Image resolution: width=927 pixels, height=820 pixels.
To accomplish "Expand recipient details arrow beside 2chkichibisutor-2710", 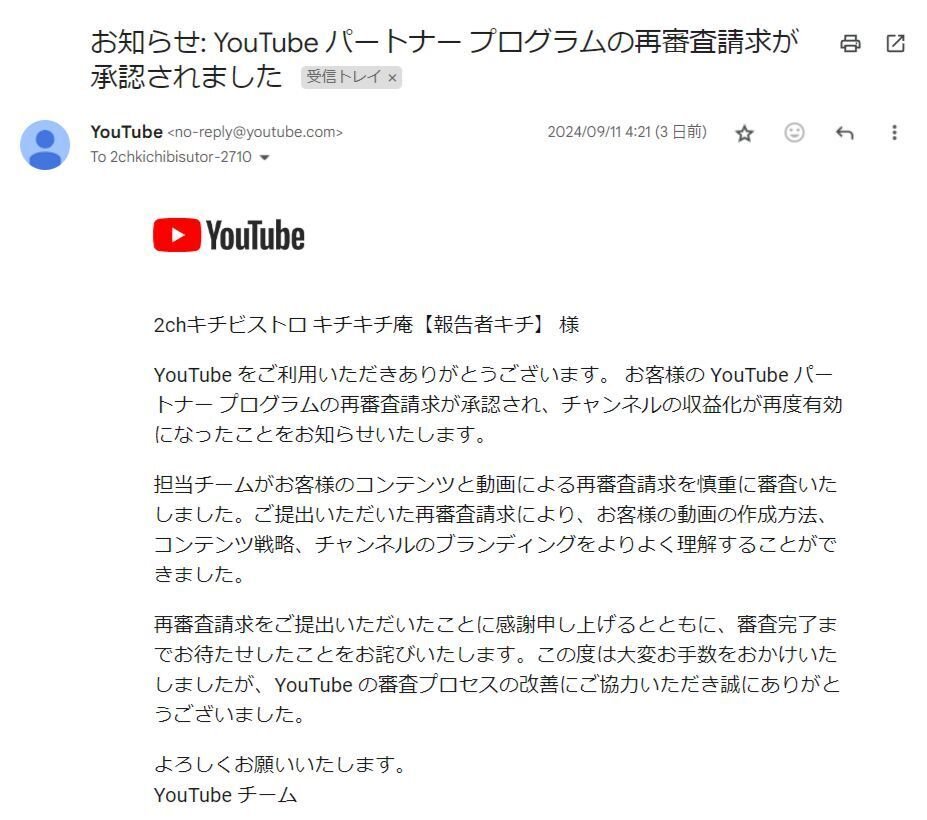I will point(264,157).
